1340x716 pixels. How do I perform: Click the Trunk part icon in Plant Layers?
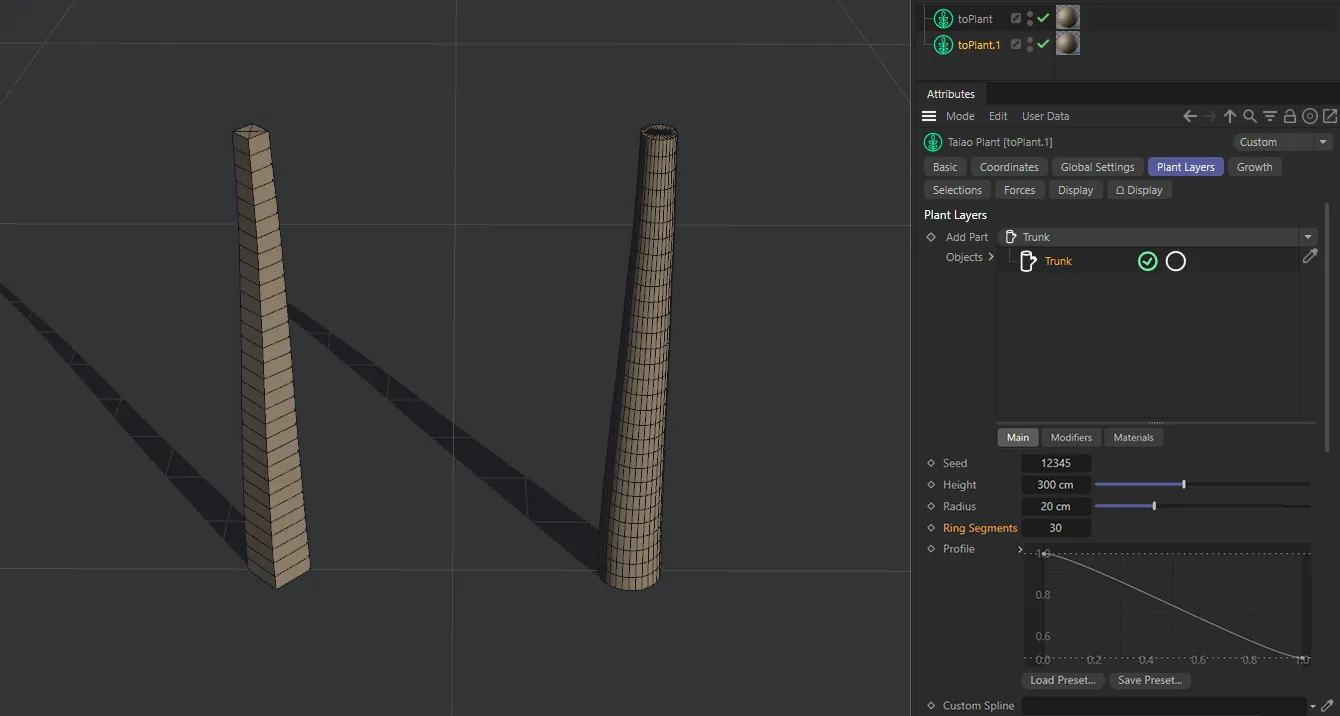point(1030,261)
